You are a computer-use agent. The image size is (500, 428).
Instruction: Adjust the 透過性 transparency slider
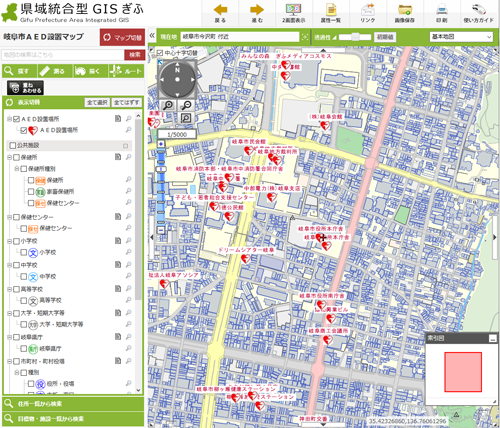coord(355,37)
